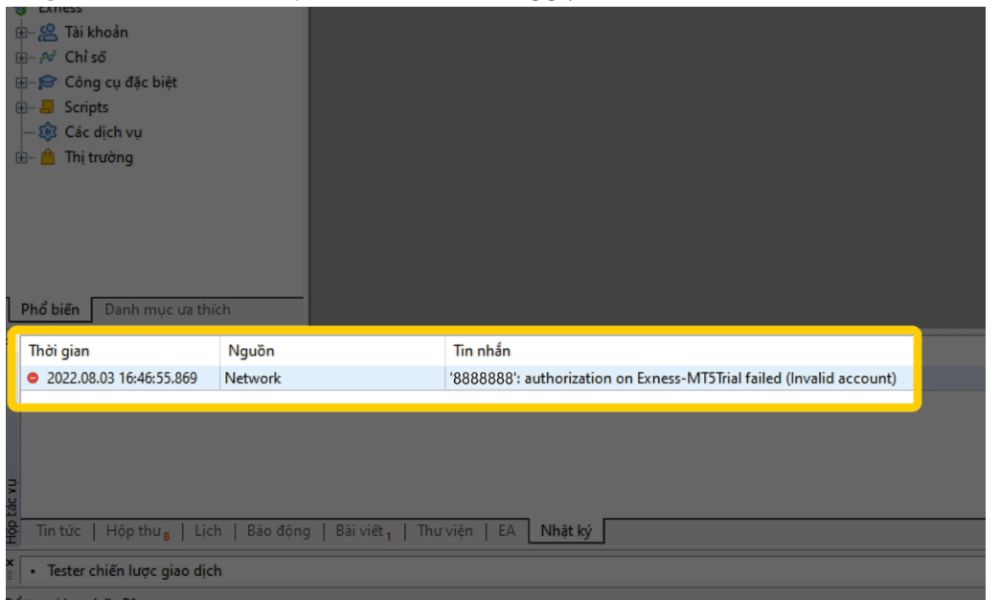Expand the Thị trường tree node
Screen dimensions: 1000x600
pyautogui.click(x=22, y=157)
